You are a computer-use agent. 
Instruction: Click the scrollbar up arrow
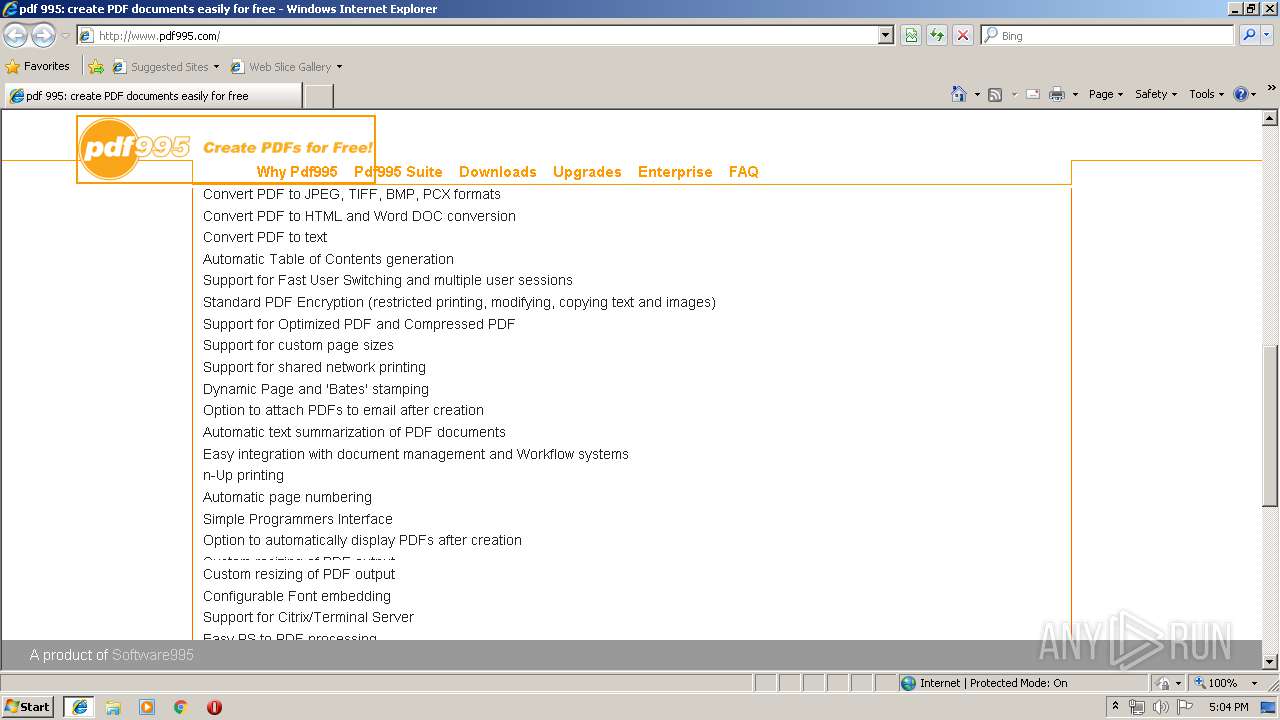click(x=1270, y=118)
